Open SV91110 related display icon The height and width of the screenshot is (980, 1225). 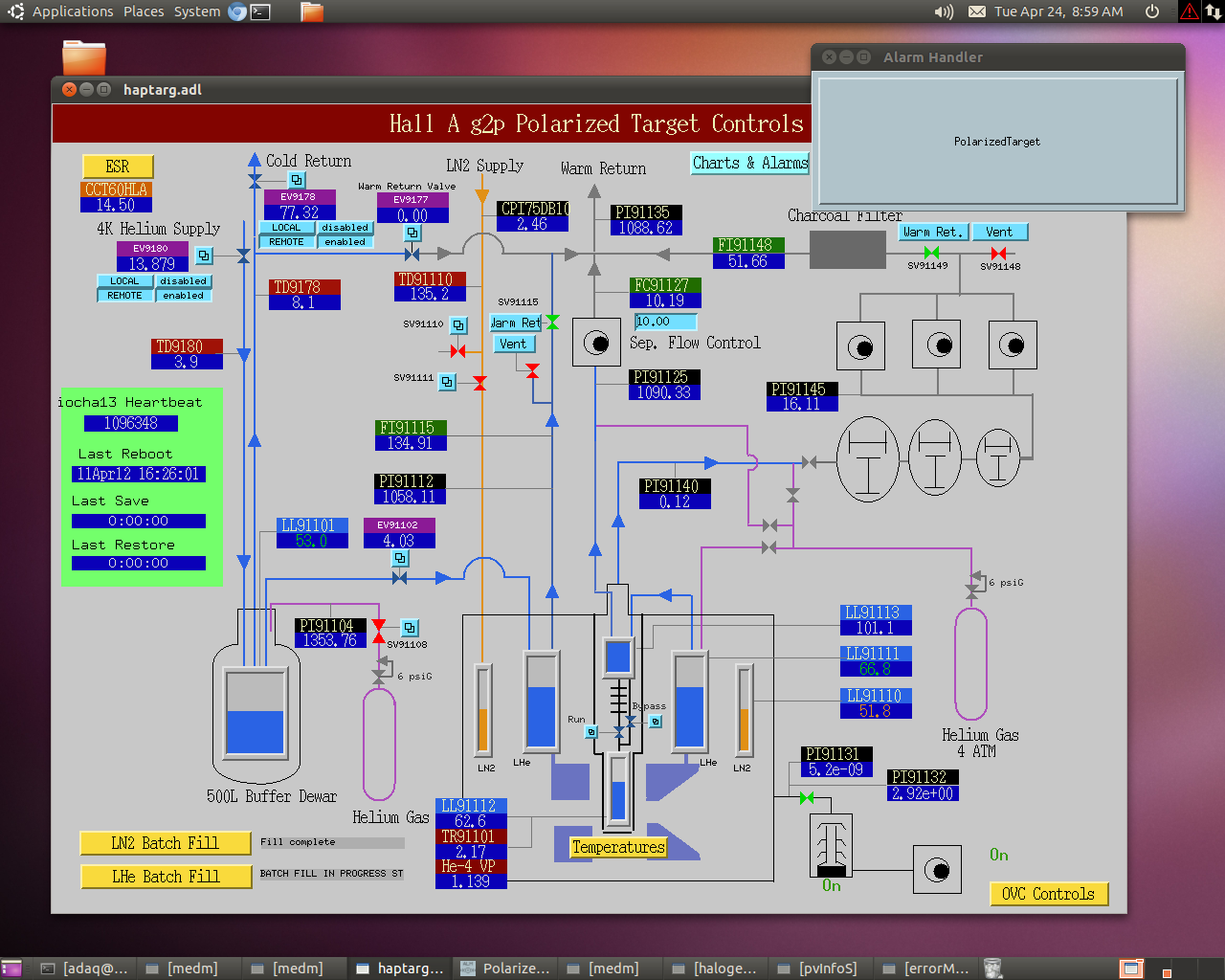[458, 325]
